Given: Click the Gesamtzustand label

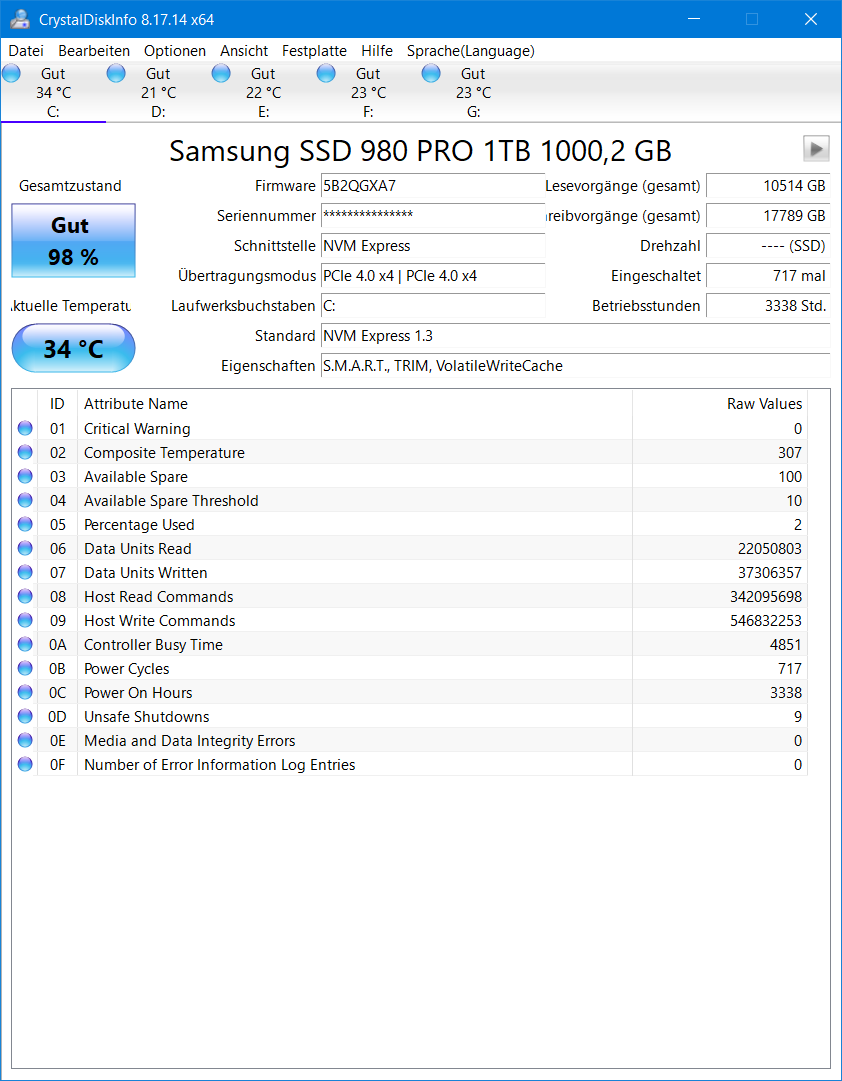Looking at the screenshot, I should pos(70,185).
